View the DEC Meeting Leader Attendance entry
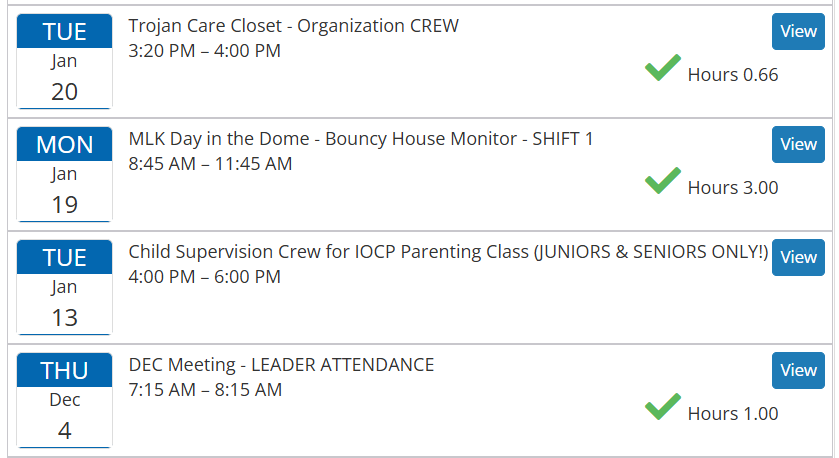Image resolution: width=839 pixels, height=458 pixels. [x=798, y=370]
